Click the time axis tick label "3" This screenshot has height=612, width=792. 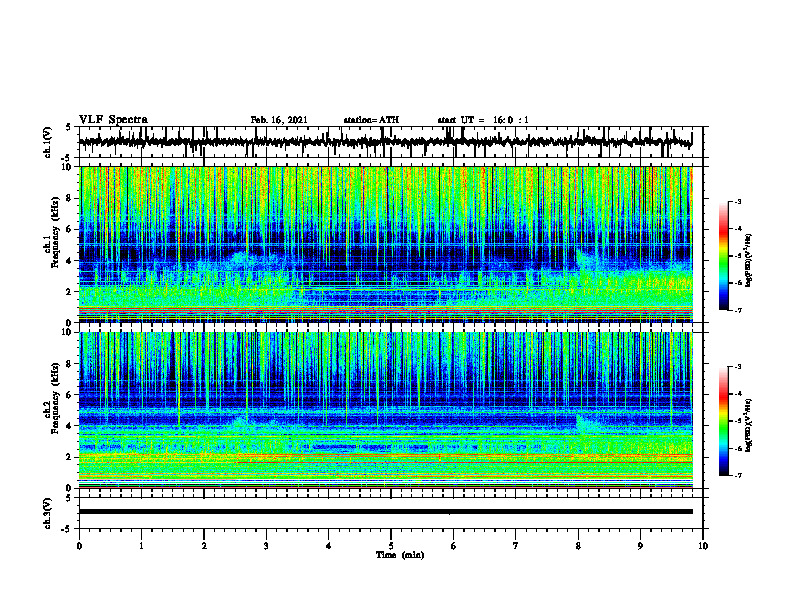click(x=266, y=546)
